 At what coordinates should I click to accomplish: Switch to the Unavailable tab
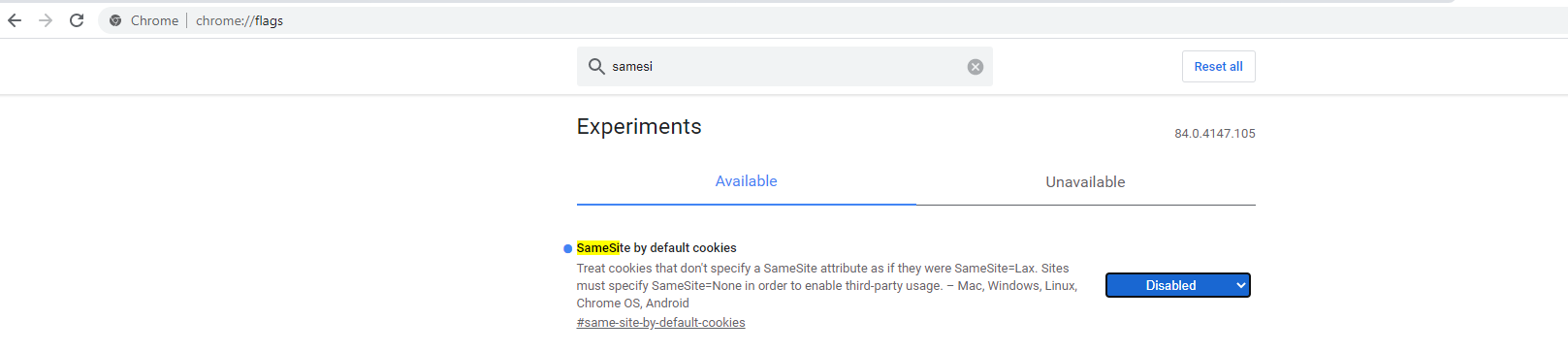point(1085,182)
